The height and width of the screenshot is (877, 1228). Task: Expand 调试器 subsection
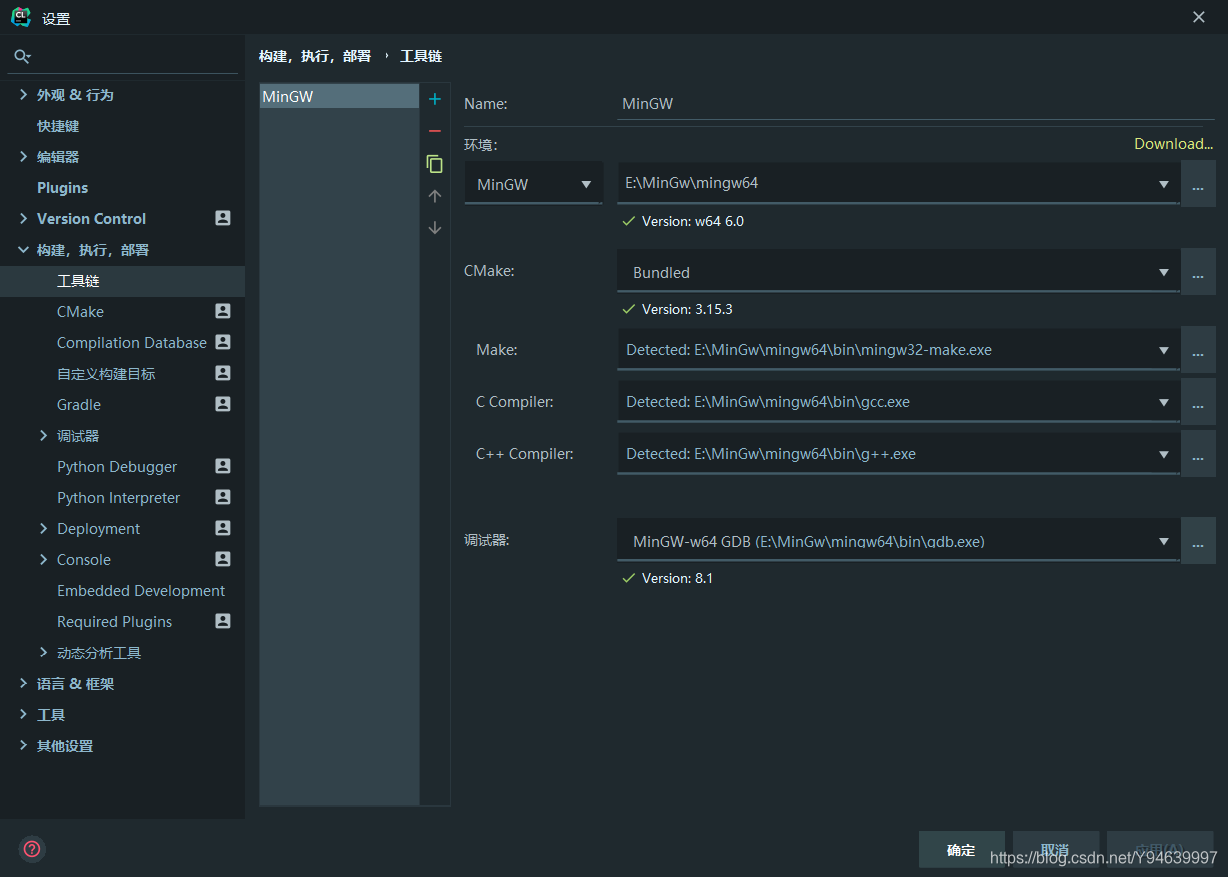tap(43, 435)
